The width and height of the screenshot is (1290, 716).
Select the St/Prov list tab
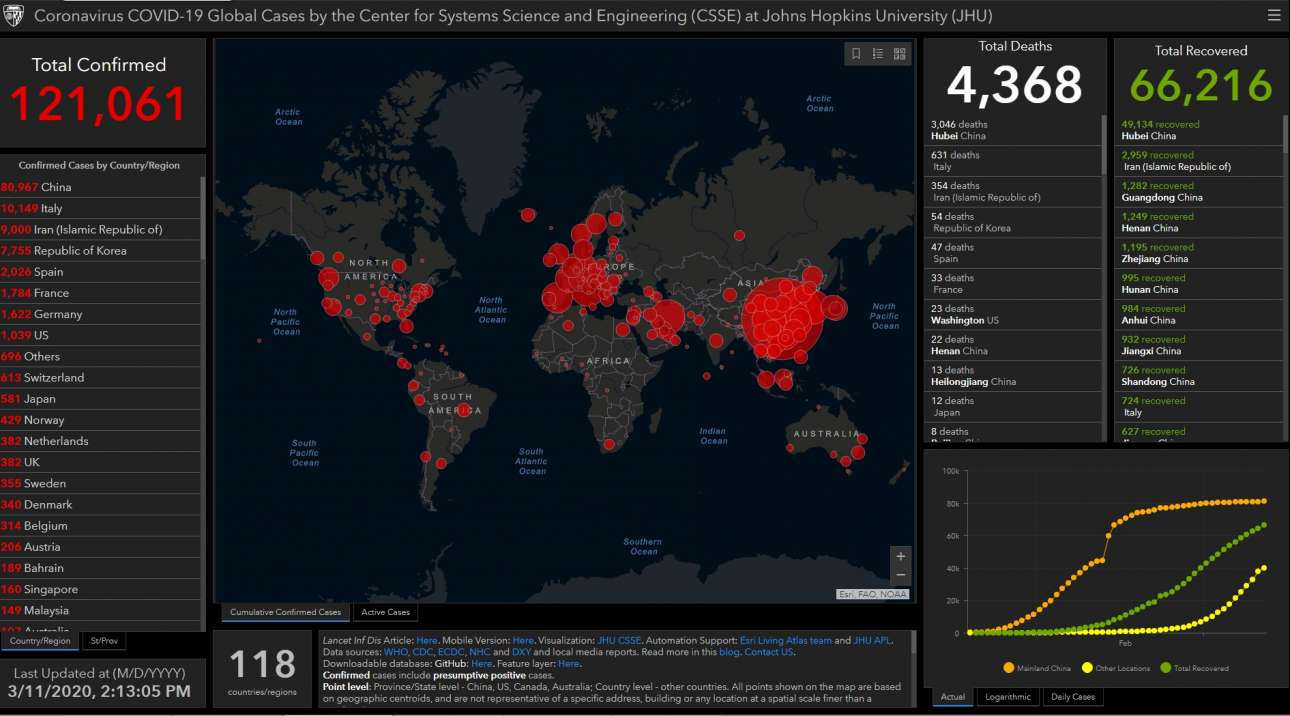coord(103,641)
